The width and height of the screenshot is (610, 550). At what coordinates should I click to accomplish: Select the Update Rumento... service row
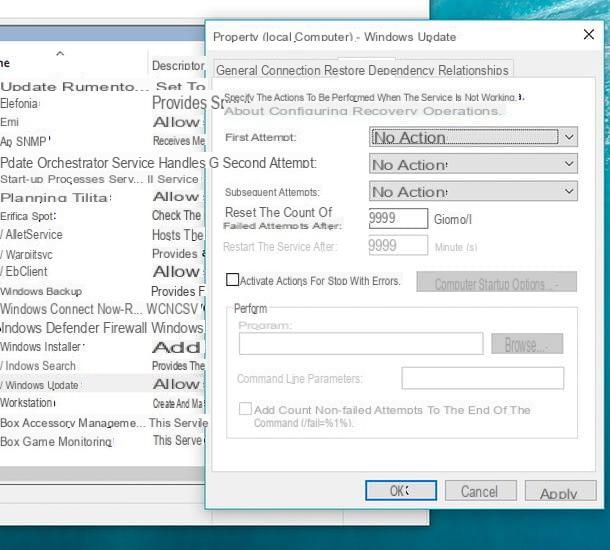(102, 86)
